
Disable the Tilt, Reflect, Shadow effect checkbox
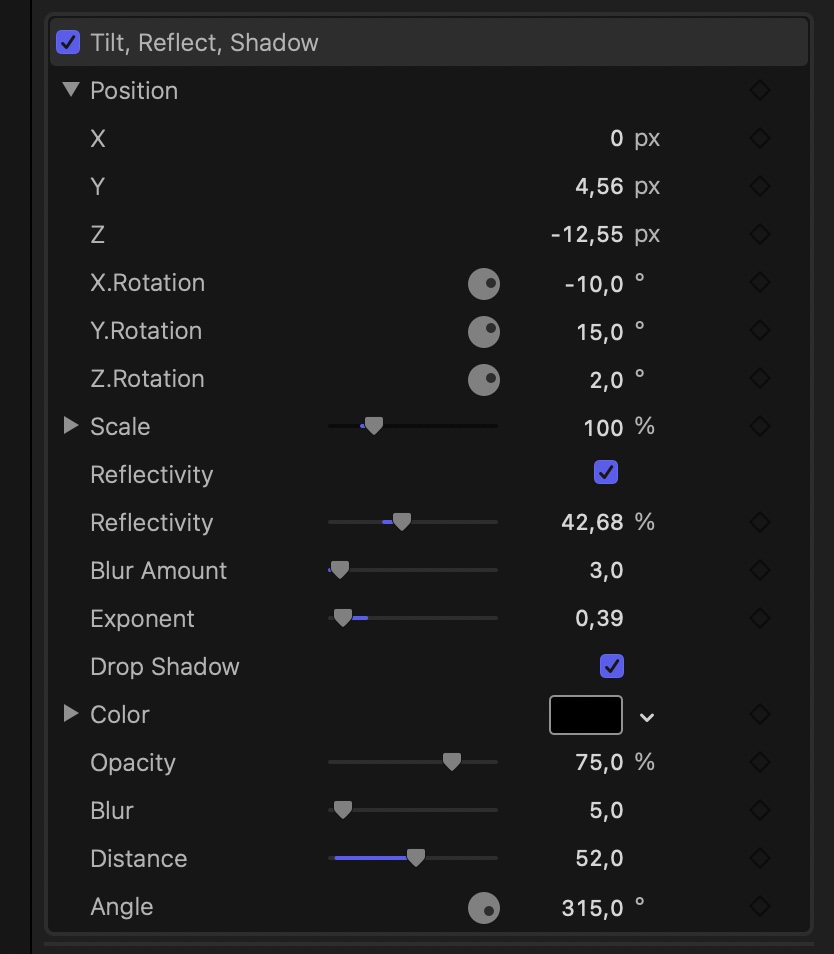(68, 42)
